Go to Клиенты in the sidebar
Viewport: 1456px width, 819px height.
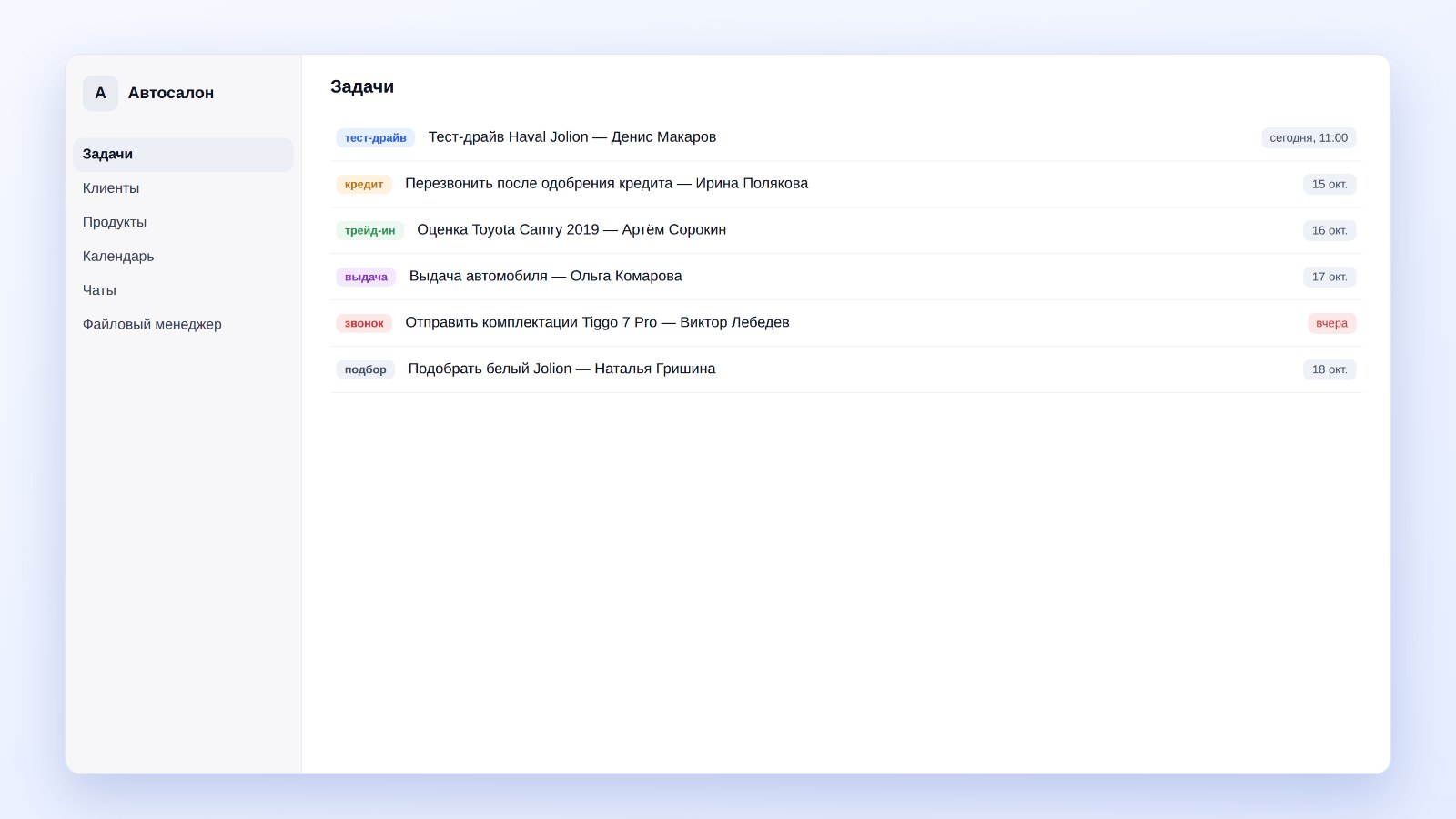tap(183, 188)
